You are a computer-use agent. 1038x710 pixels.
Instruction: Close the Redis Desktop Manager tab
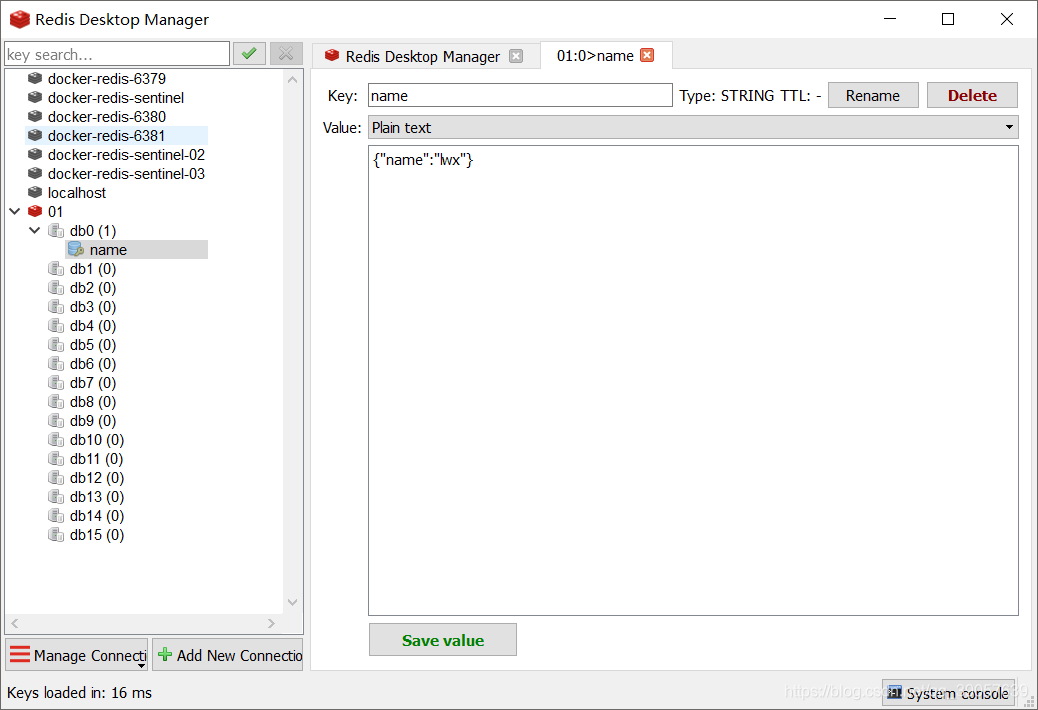point(516,56)
